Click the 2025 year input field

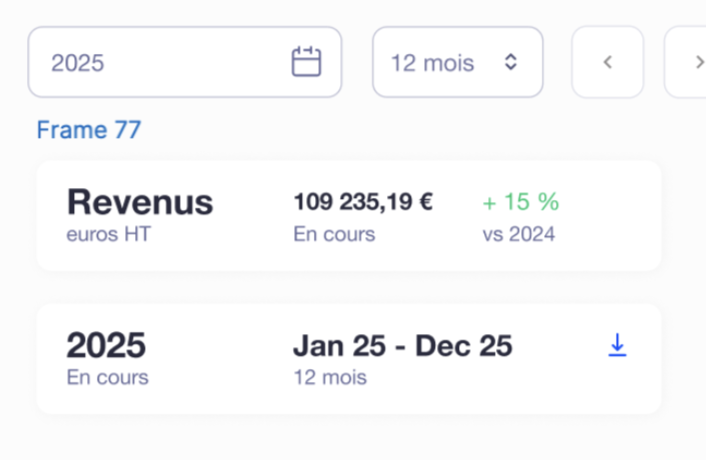[x=160, y=62]
